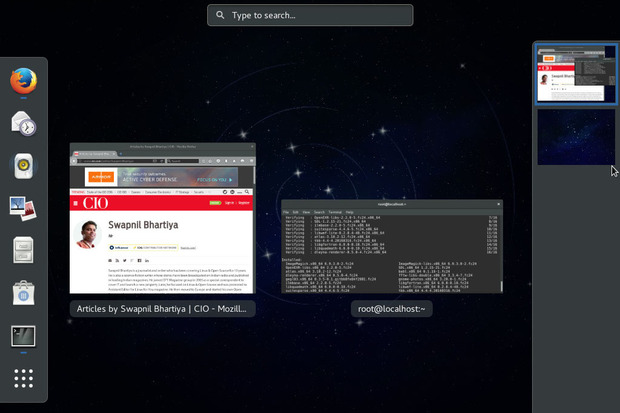Open the CIO hamburger menu icon
Screen dimensions: 620x413
coord(76,203)
